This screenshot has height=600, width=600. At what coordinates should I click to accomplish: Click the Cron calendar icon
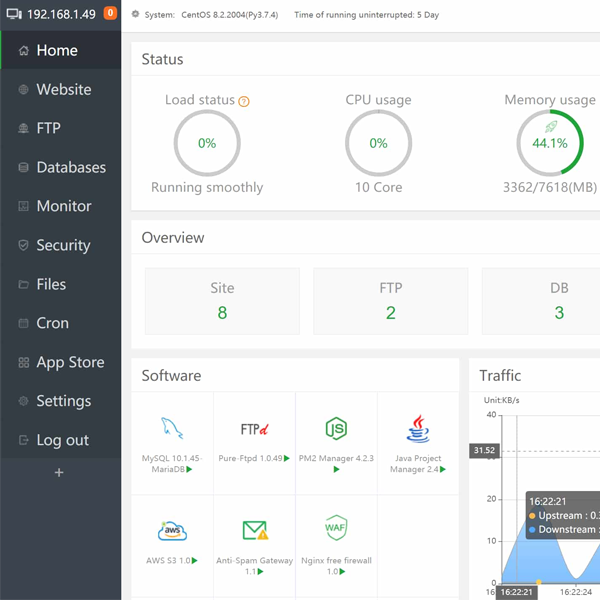coord(23,323)
